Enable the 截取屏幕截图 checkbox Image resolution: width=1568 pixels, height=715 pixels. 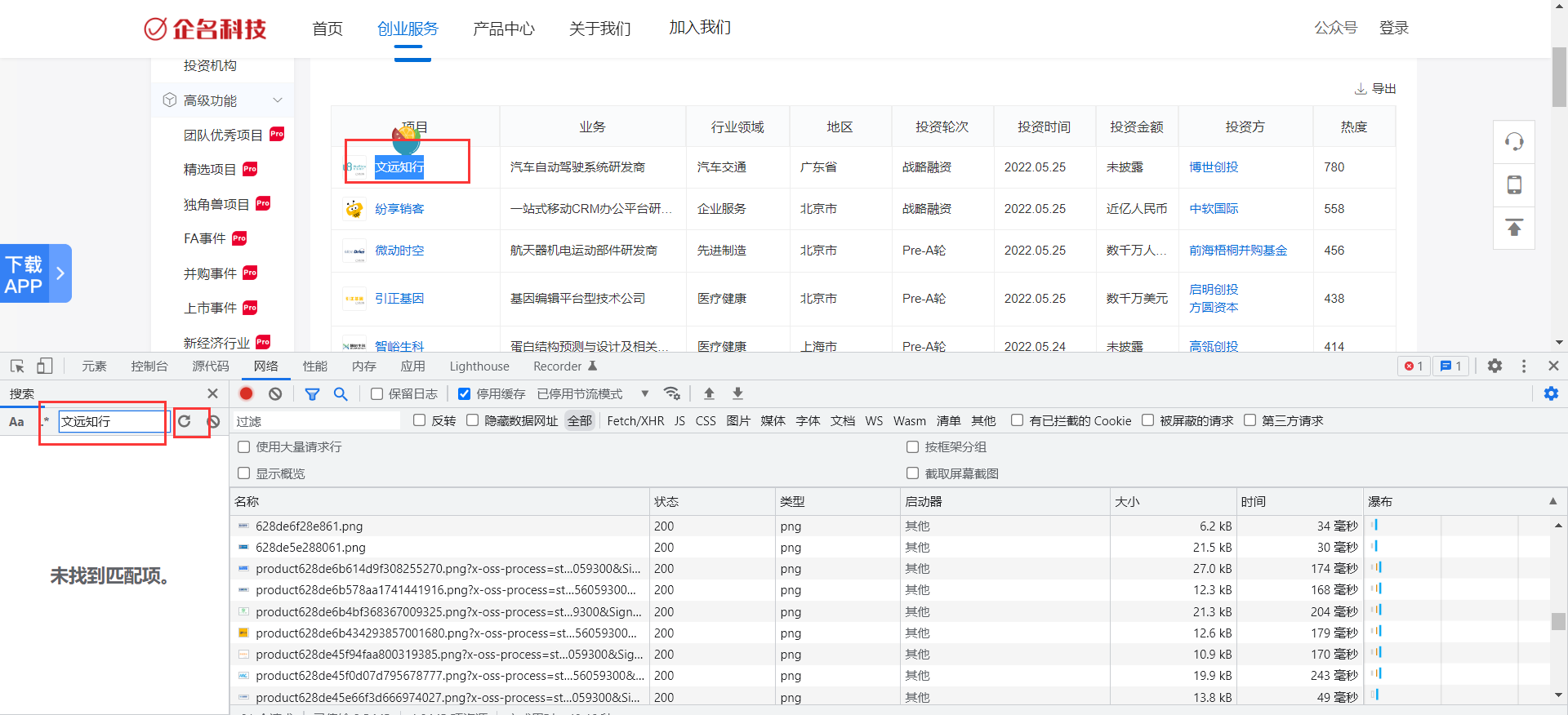tap(912, 473)
